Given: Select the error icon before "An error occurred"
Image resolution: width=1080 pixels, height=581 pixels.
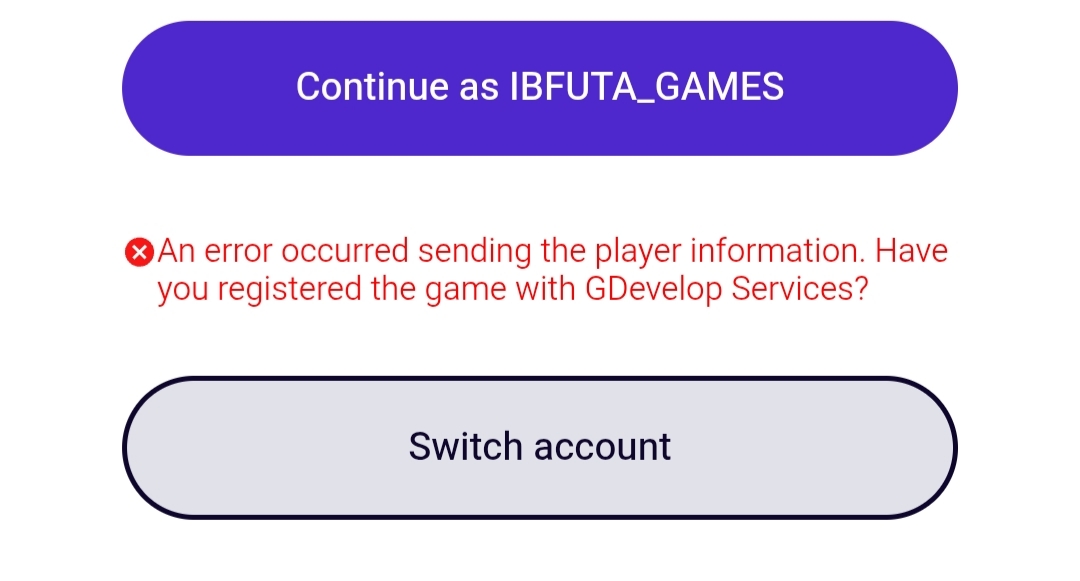Looking at the screenshot, I should (140, 253).
